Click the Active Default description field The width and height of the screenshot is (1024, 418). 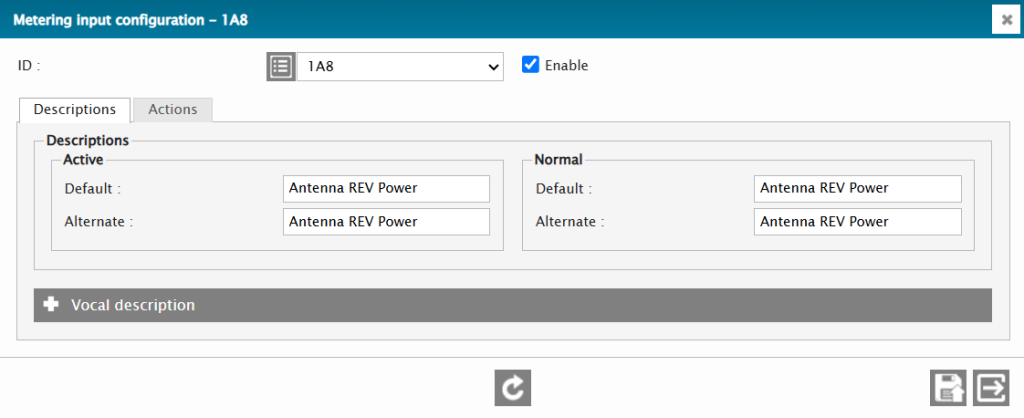click(x=386, y=188)
